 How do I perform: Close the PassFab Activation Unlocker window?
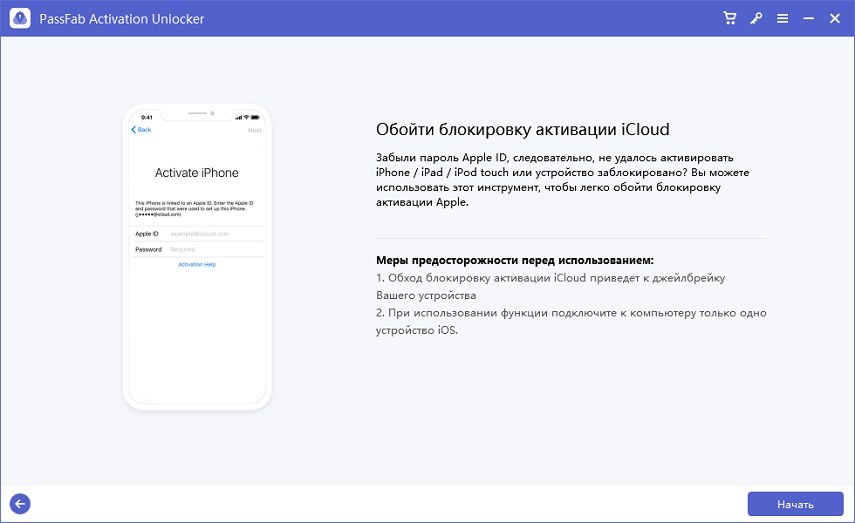point(834,18)
